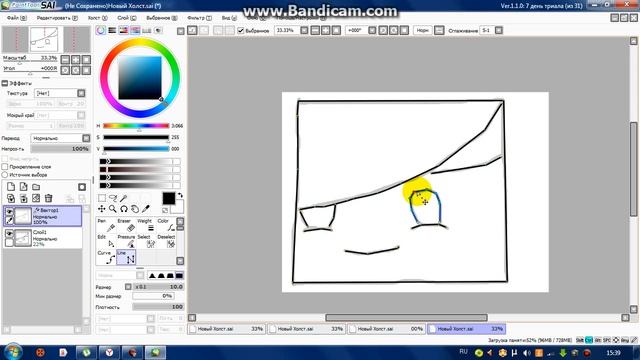Open the Сглаживание stabilizer dropdown

point(499,31)
